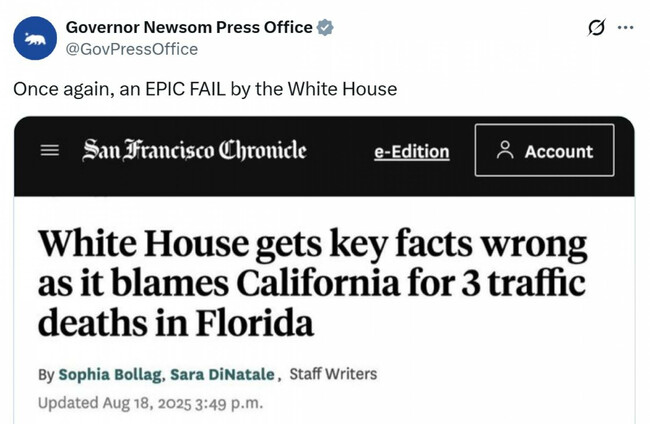Click the Account label text

click(x=558, y=151)
